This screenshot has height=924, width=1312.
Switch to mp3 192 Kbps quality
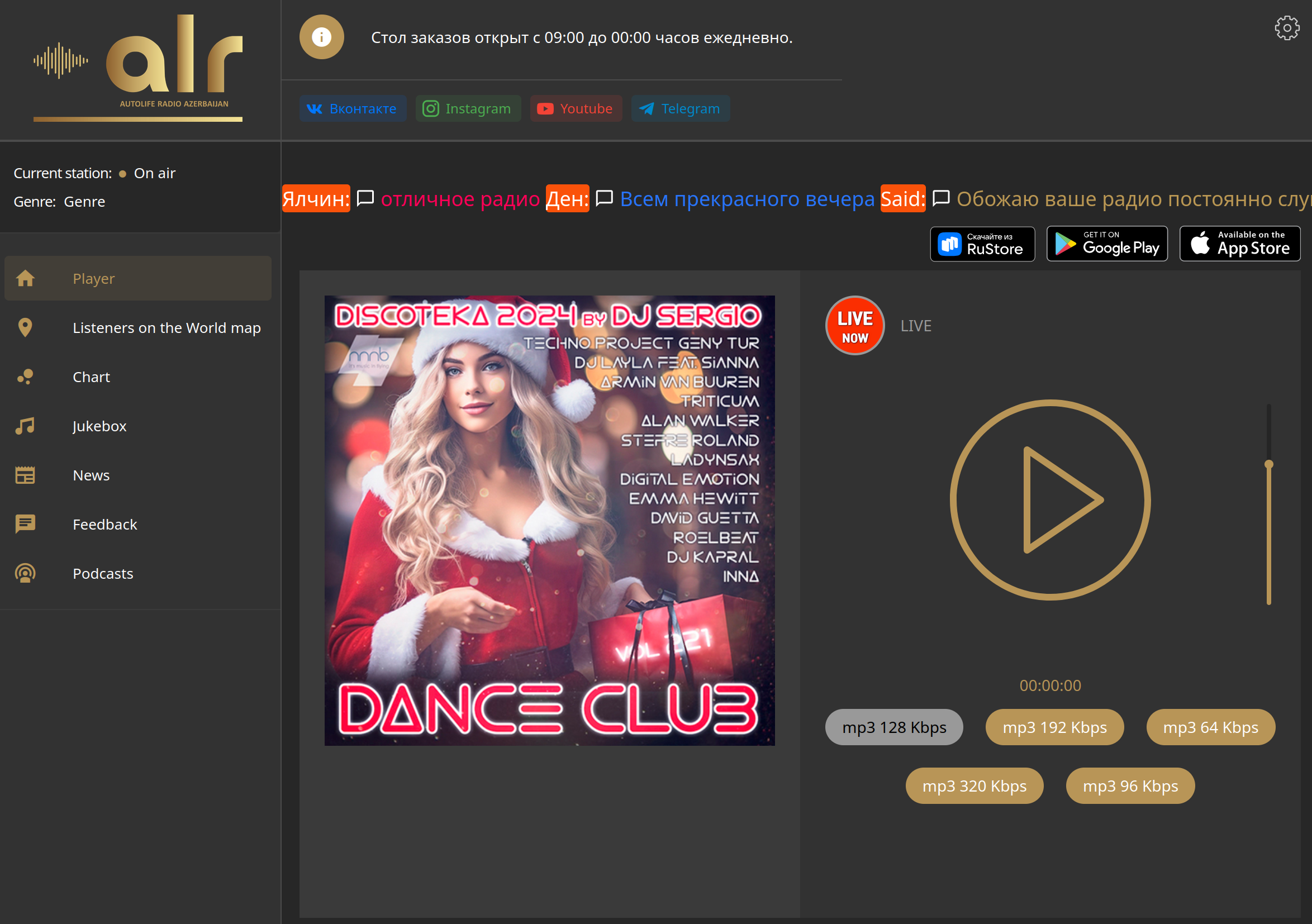tap(1054, 727)
